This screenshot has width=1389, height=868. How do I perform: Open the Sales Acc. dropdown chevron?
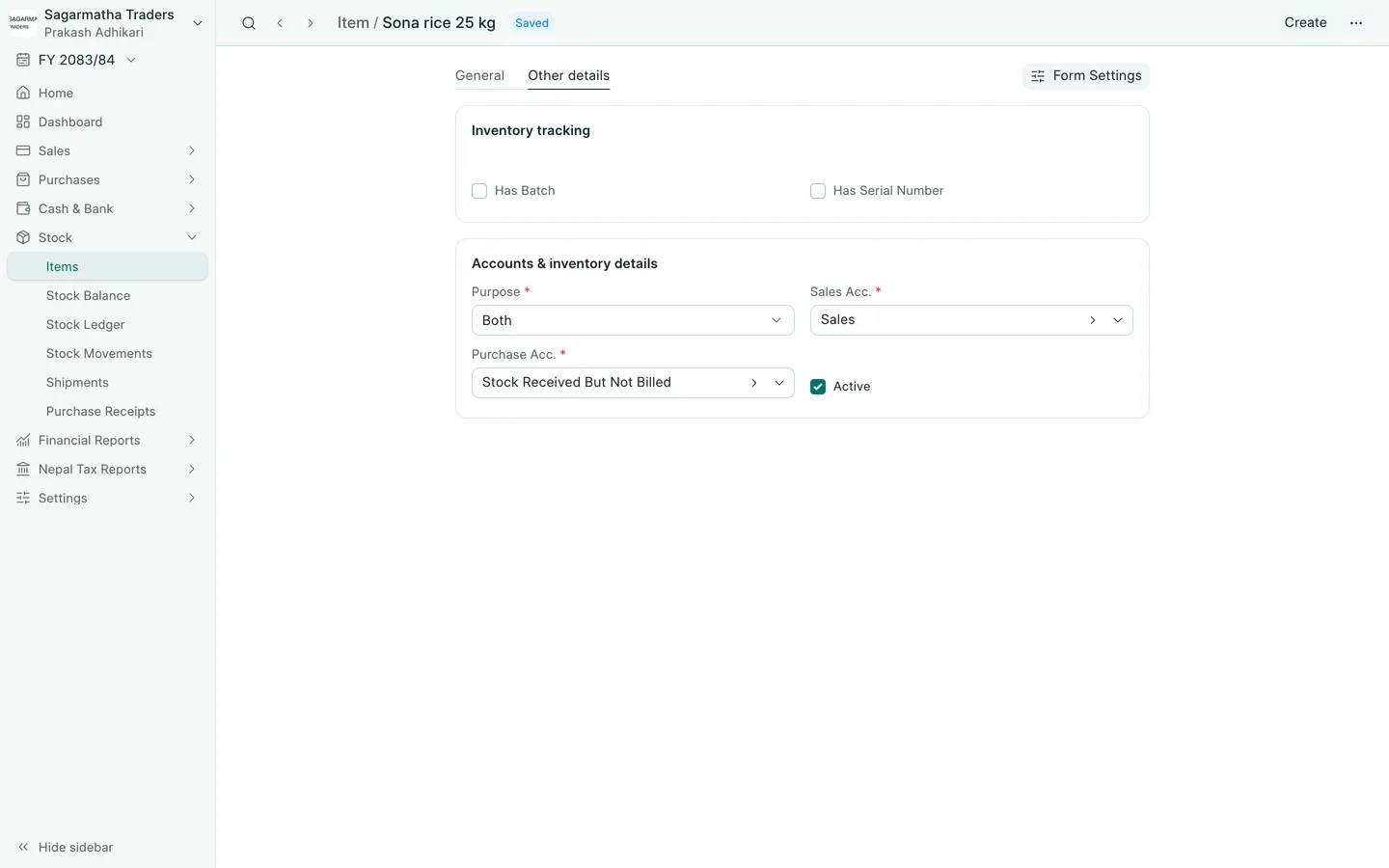pos(1118,320)
